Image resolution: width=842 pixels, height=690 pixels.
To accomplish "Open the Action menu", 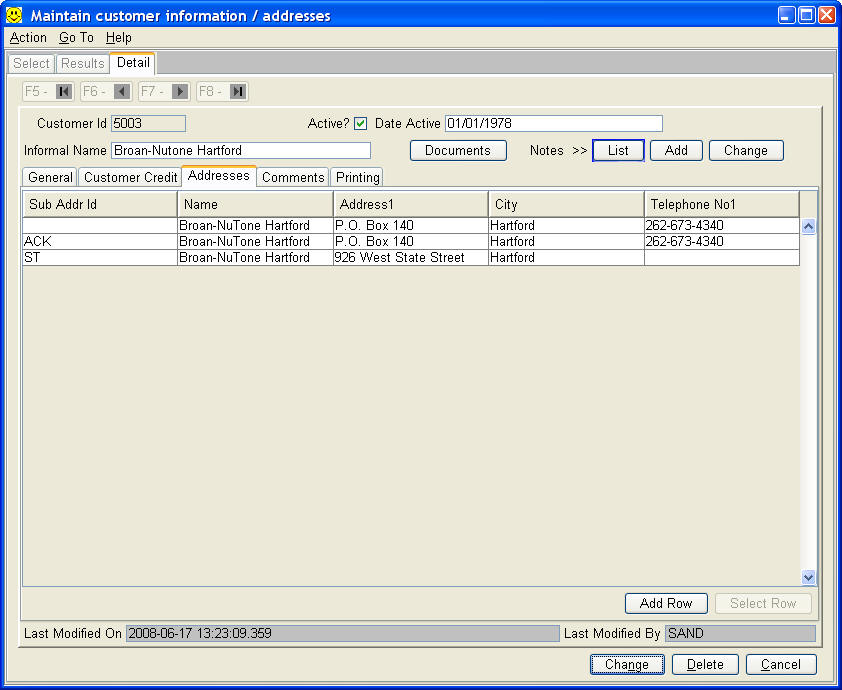I will point(28,38).
